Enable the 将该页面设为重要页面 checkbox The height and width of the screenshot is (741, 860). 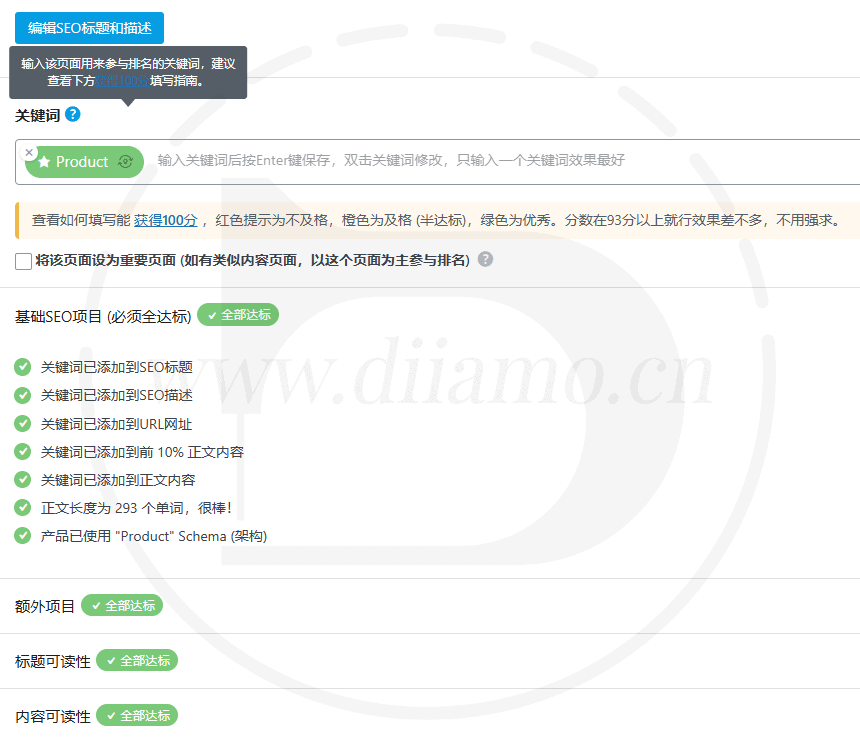tap(24, 261)
